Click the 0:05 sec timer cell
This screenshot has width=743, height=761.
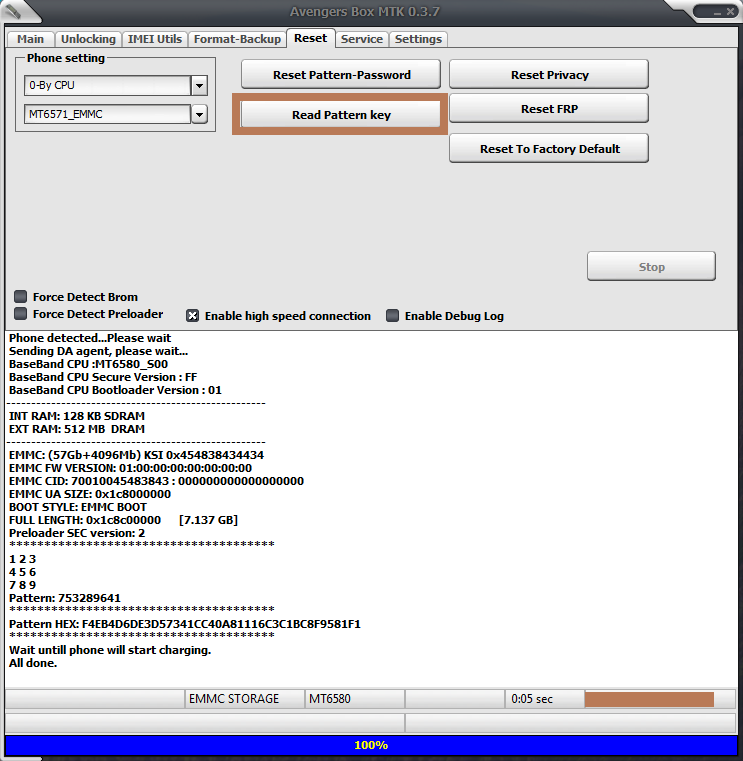click(x=545, y=699)
